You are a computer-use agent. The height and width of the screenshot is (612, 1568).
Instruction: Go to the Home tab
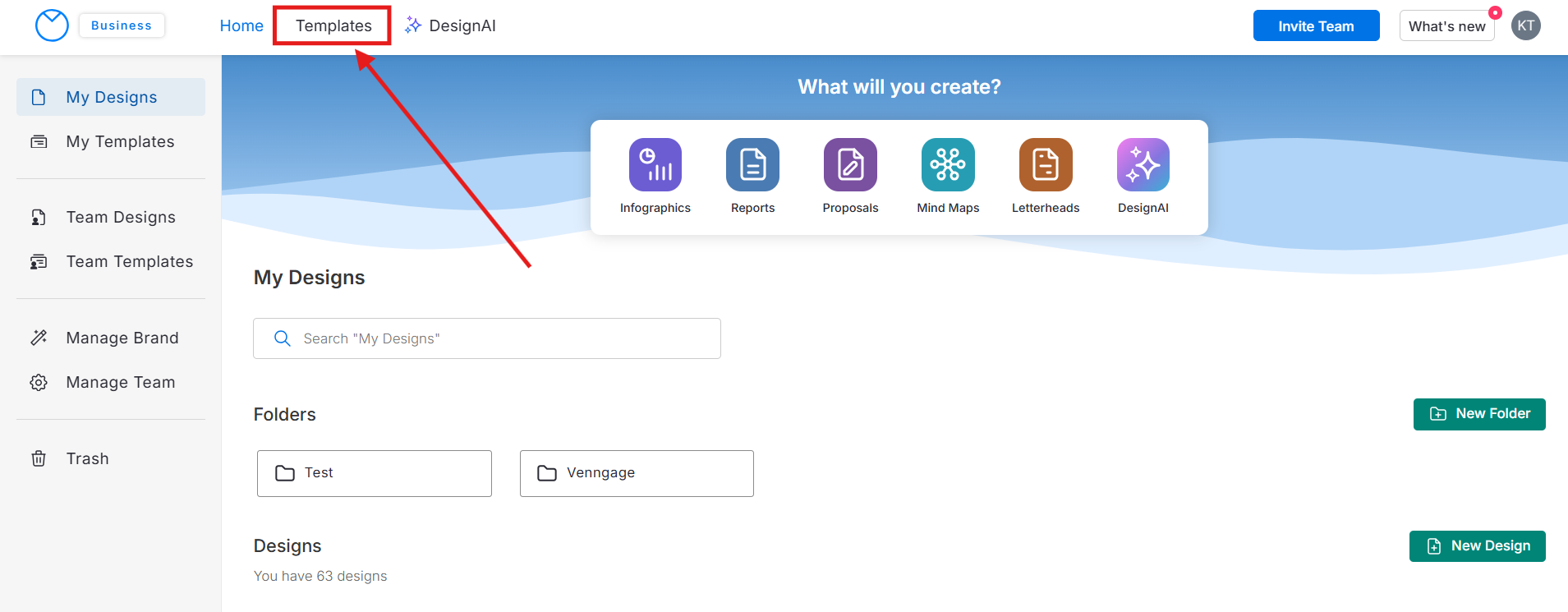[241, 25]
